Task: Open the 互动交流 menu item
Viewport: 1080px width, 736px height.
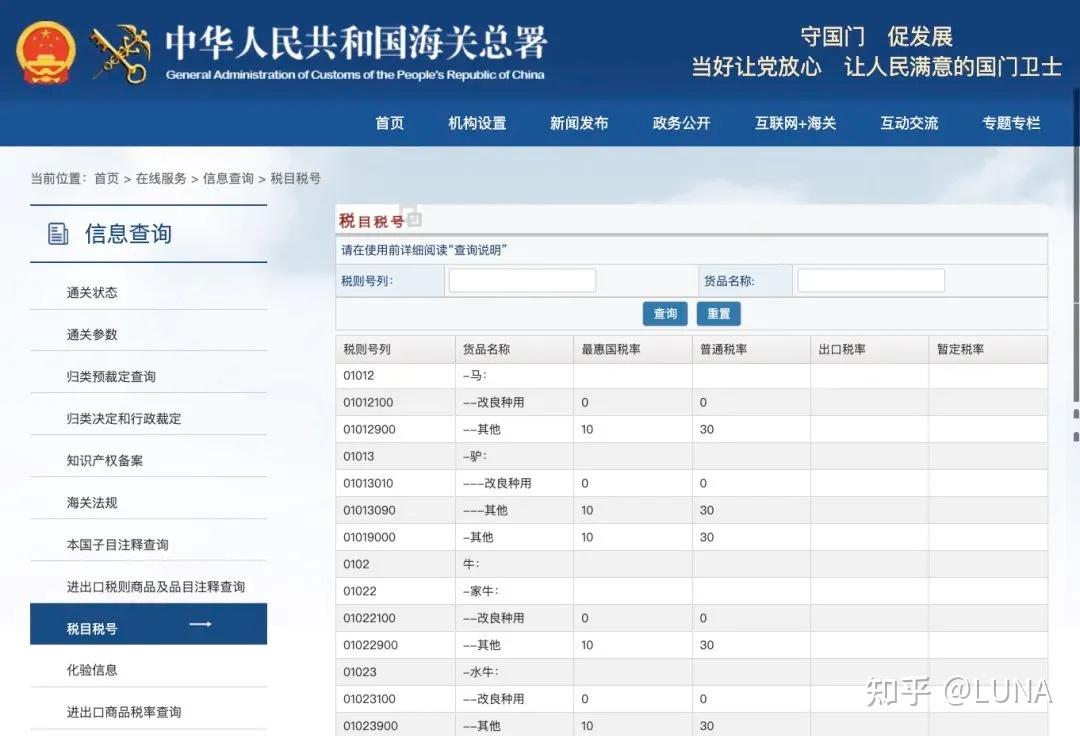Action: tap(908, 123)
